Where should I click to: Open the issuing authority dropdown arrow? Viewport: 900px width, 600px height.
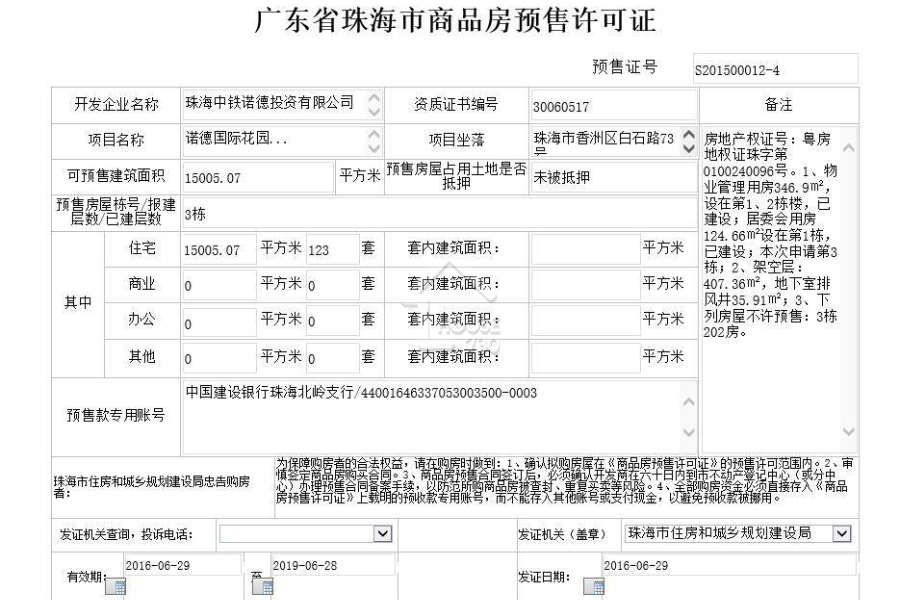tap(841, 534)
